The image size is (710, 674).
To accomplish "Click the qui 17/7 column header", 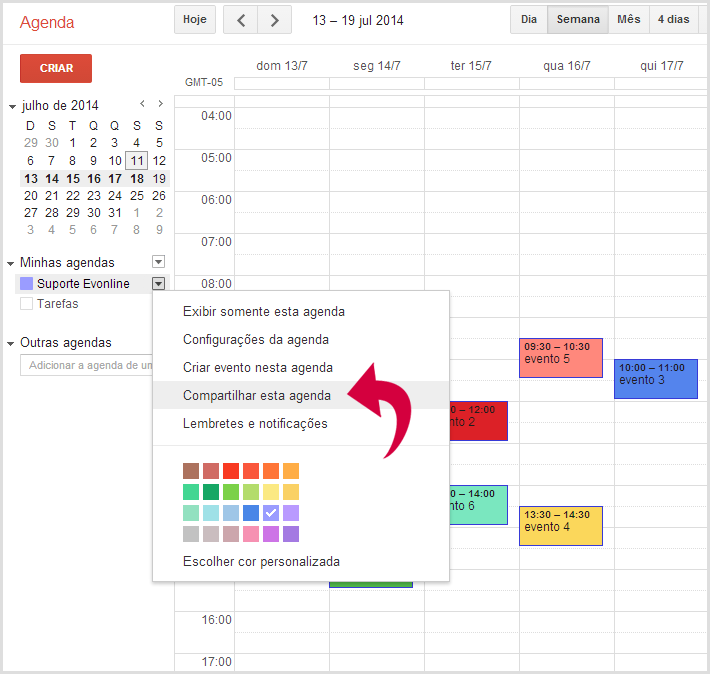I will click(x=662, y=66).
